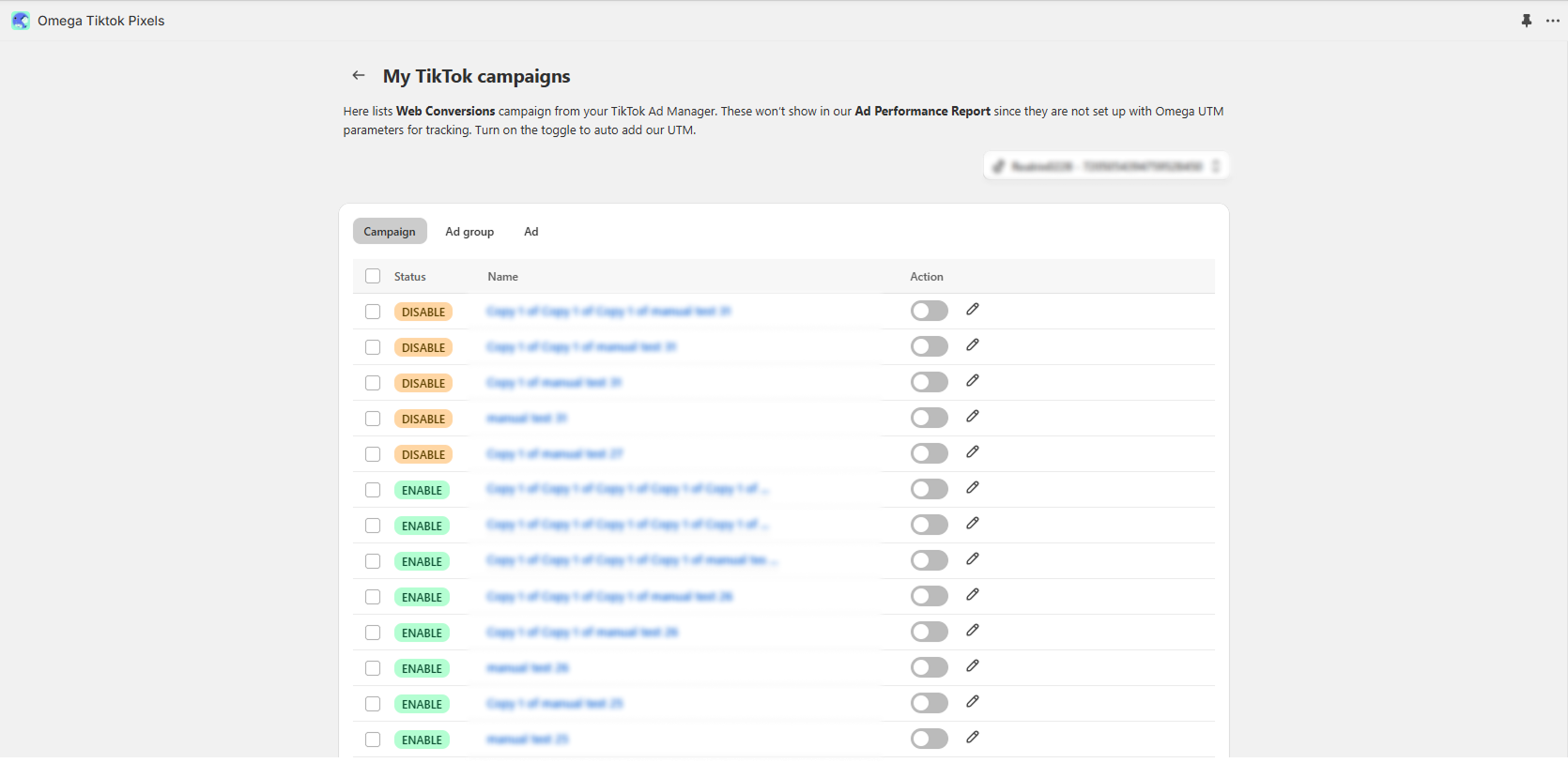Click the back arrow beside My TikTok campaigns

coord(359,75)
